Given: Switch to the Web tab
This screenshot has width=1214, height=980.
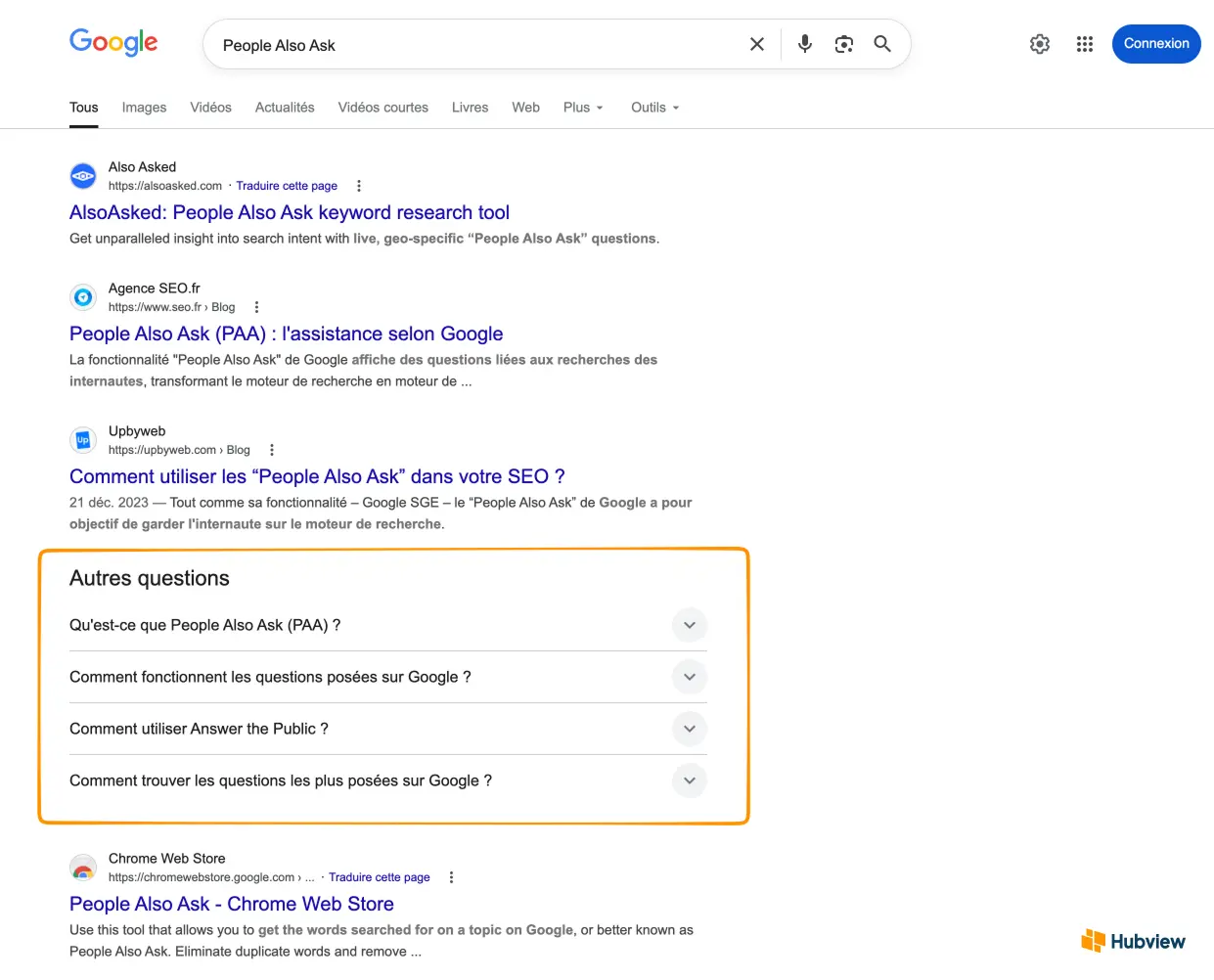Looking at the screenshot, I should coord(526,108).
